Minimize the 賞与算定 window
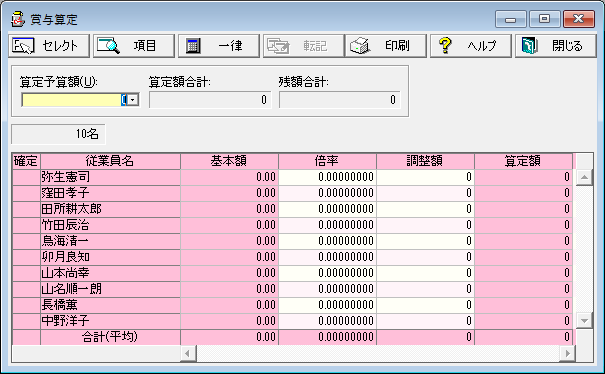 pos(510,19)
